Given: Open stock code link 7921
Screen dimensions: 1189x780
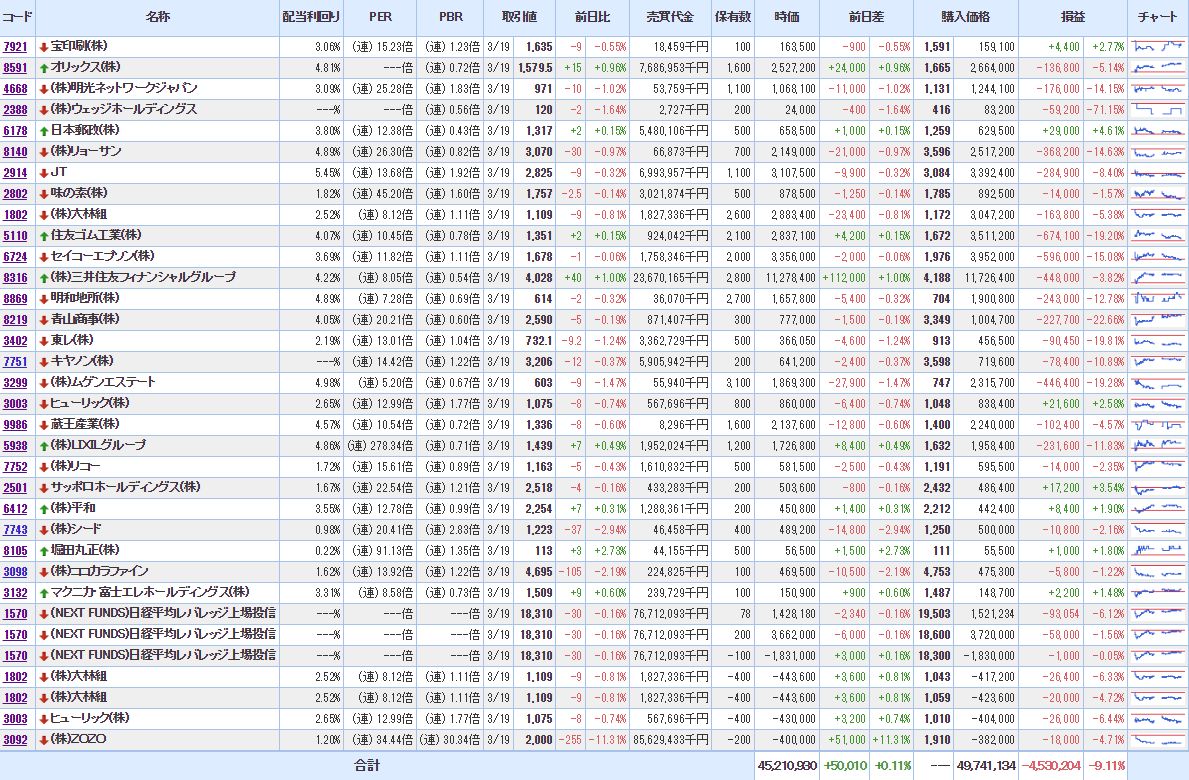Looking at the screenshot, I should point(16,47).
